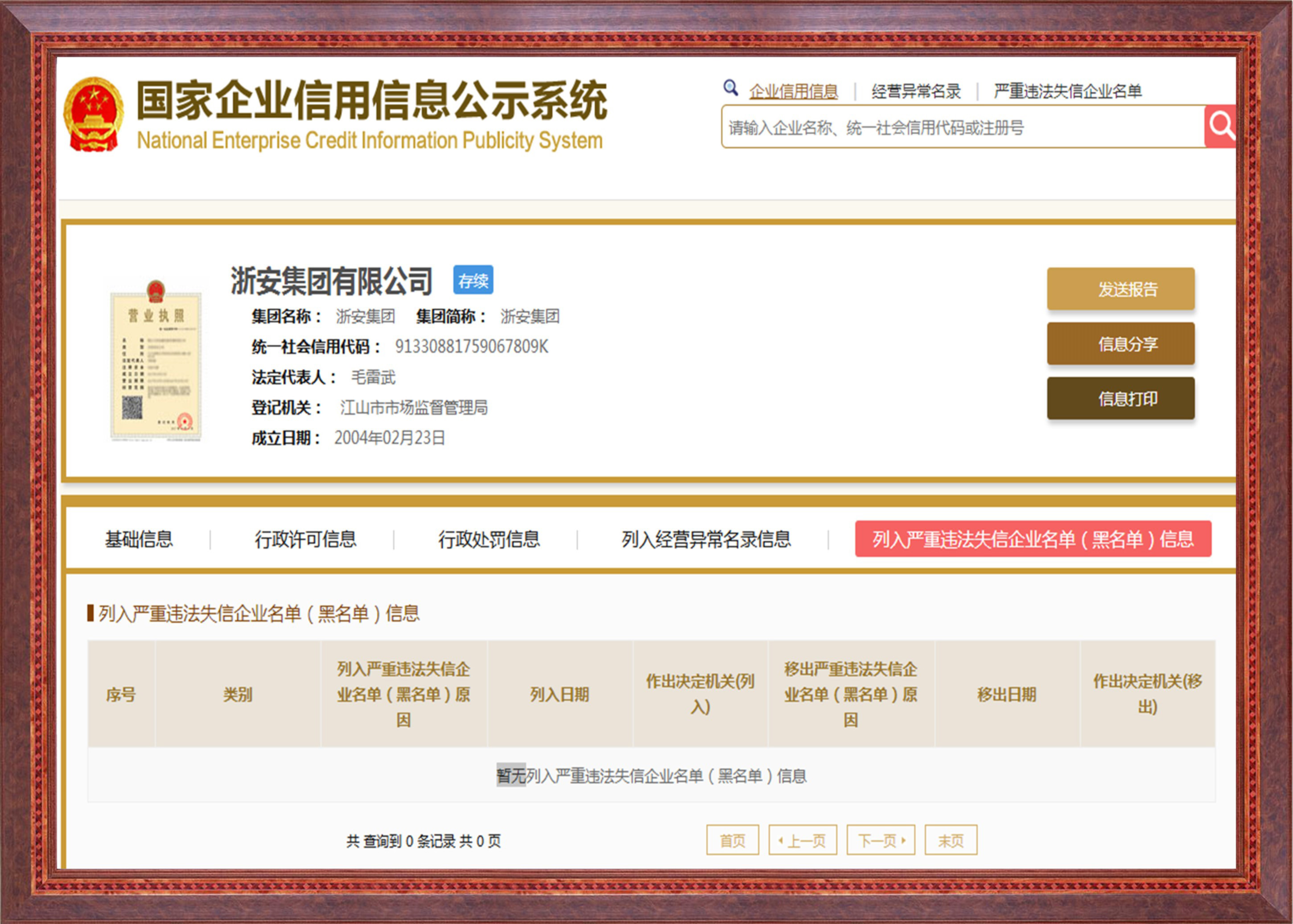The image size is (1293, 924).
Task: Click the 作出决定机关(列入) column header
Action: pos(700,694)
